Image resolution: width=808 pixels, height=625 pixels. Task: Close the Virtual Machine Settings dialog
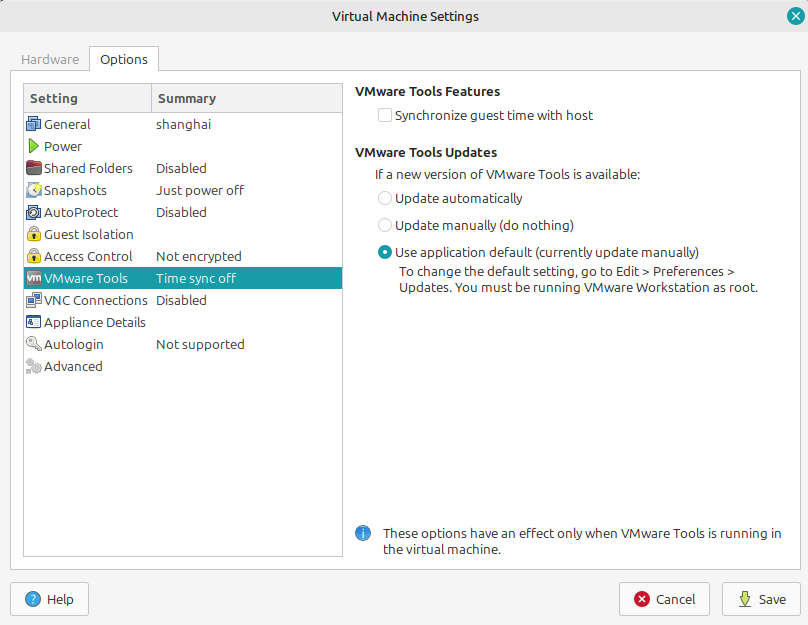click(x=796, y=16)
